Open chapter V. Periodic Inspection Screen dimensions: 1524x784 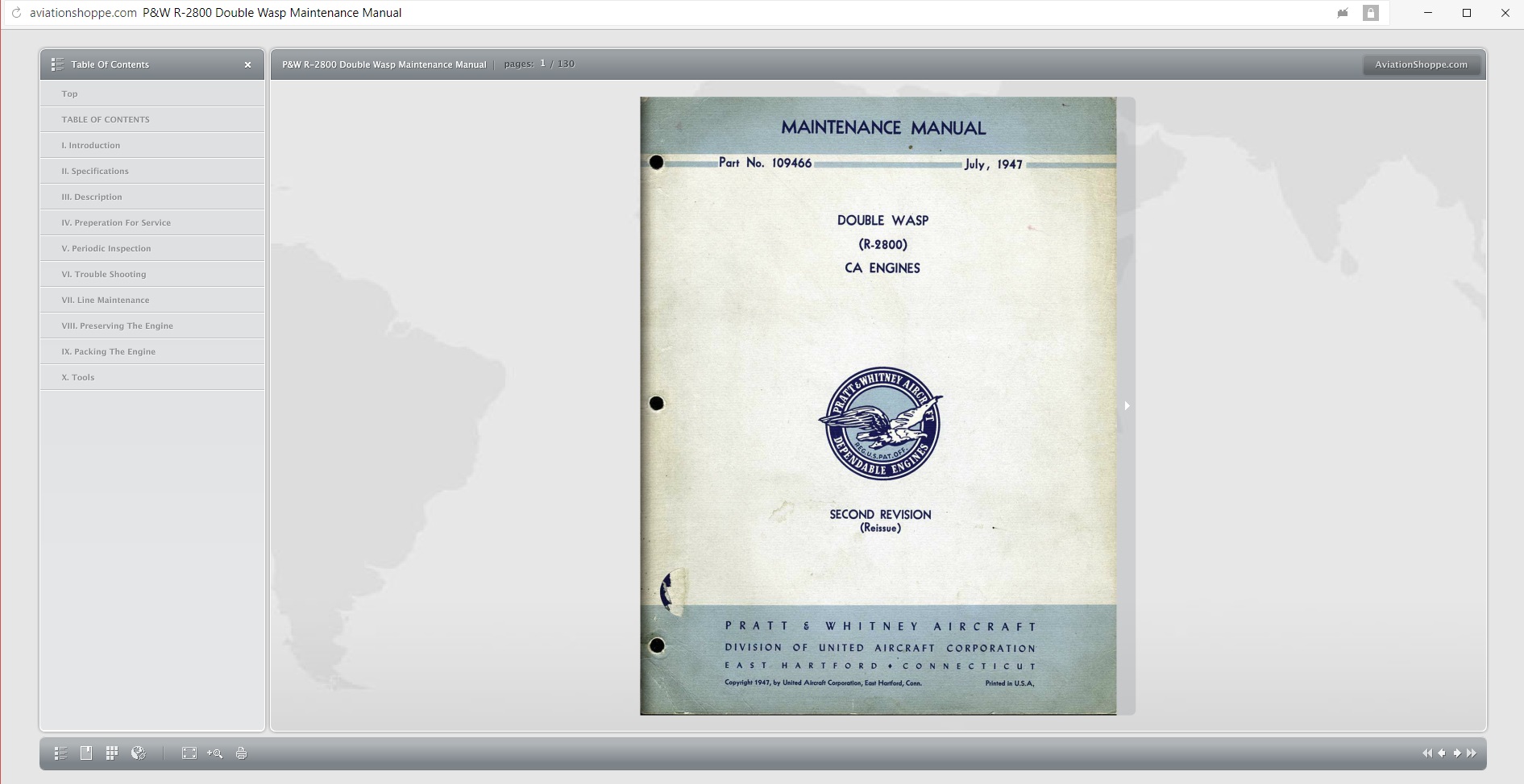click(x=152, y=248)
